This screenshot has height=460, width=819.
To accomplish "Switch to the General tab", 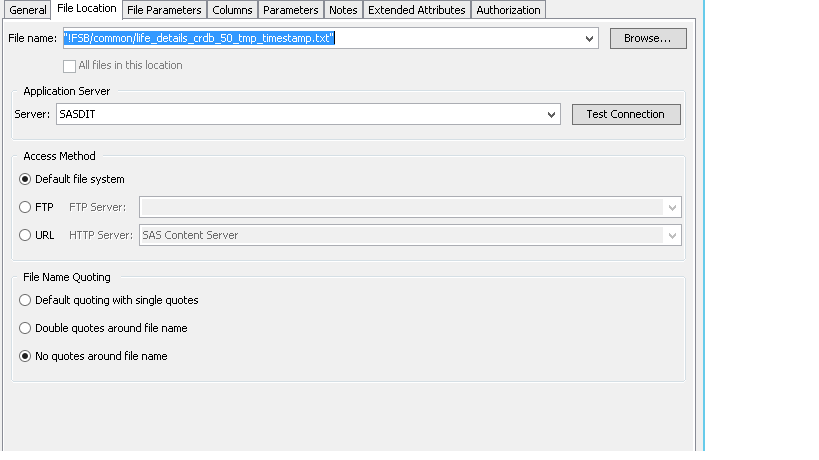I will coord(28,10).
